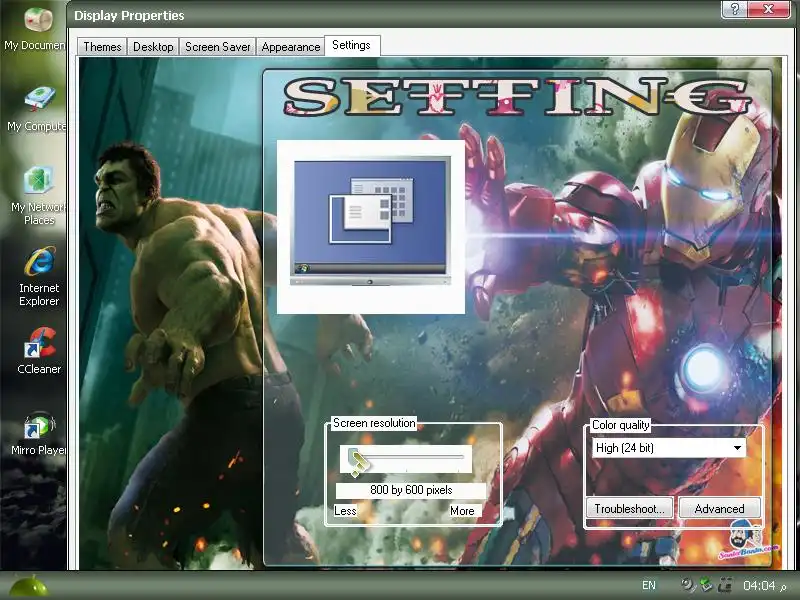Click the network connection tray icon

(x=725, y=585)
